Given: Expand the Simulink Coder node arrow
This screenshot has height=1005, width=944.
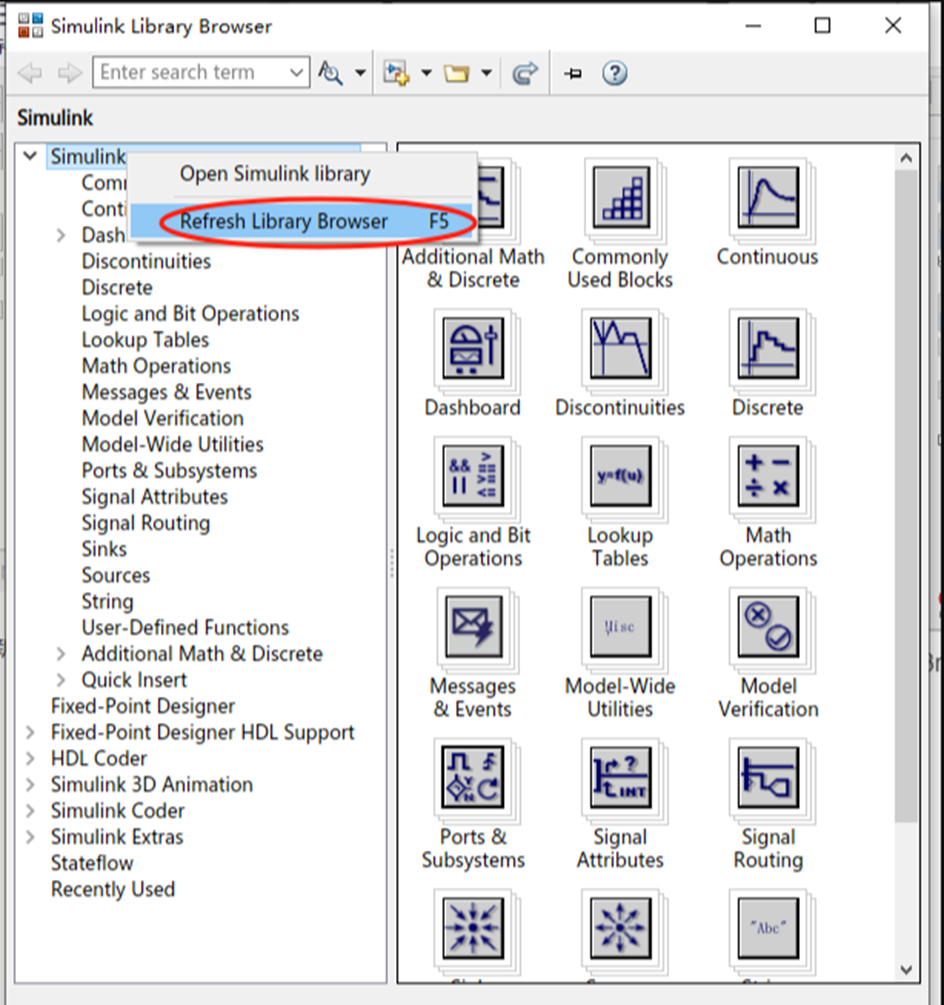Looking at the screenshot, I should coord(30,811).
